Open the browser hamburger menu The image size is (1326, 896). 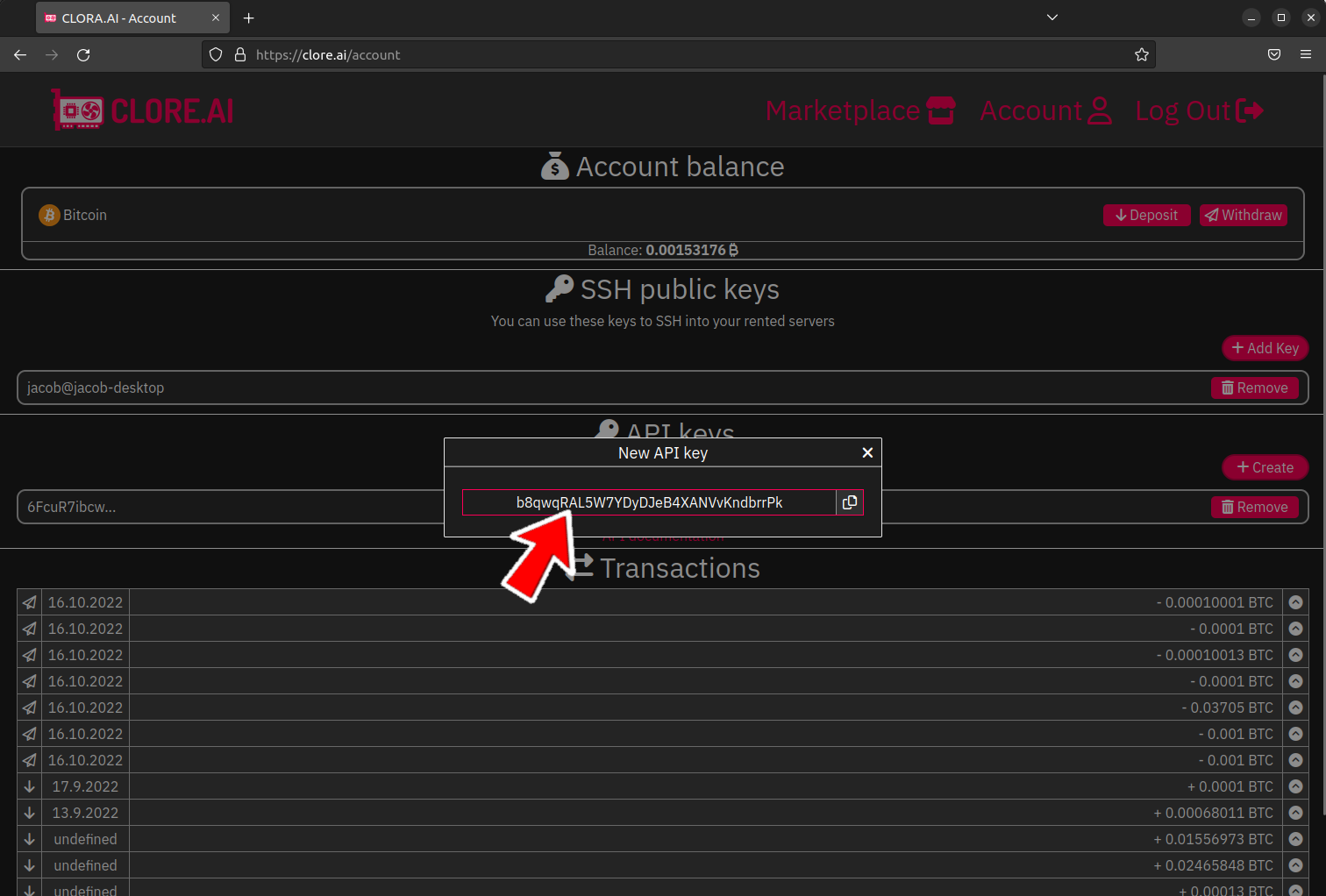click(1306, 54)
